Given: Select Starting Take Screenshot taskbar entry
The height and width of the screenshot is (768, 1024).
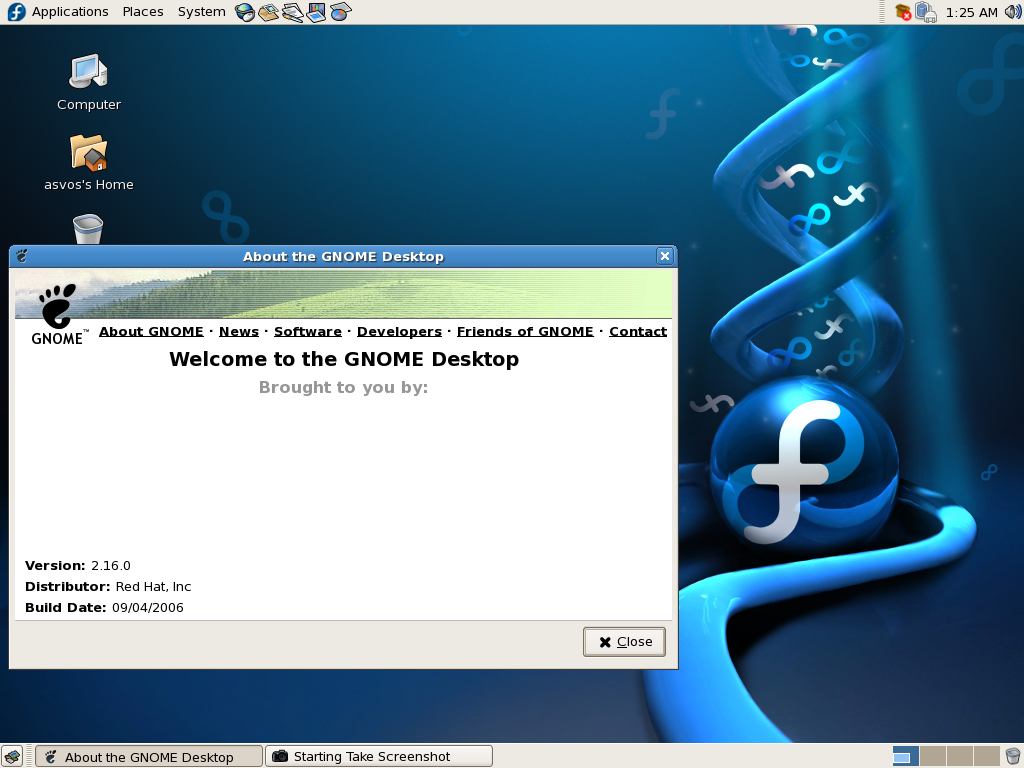Looking at the screenshot, I should tap(379, 756).
